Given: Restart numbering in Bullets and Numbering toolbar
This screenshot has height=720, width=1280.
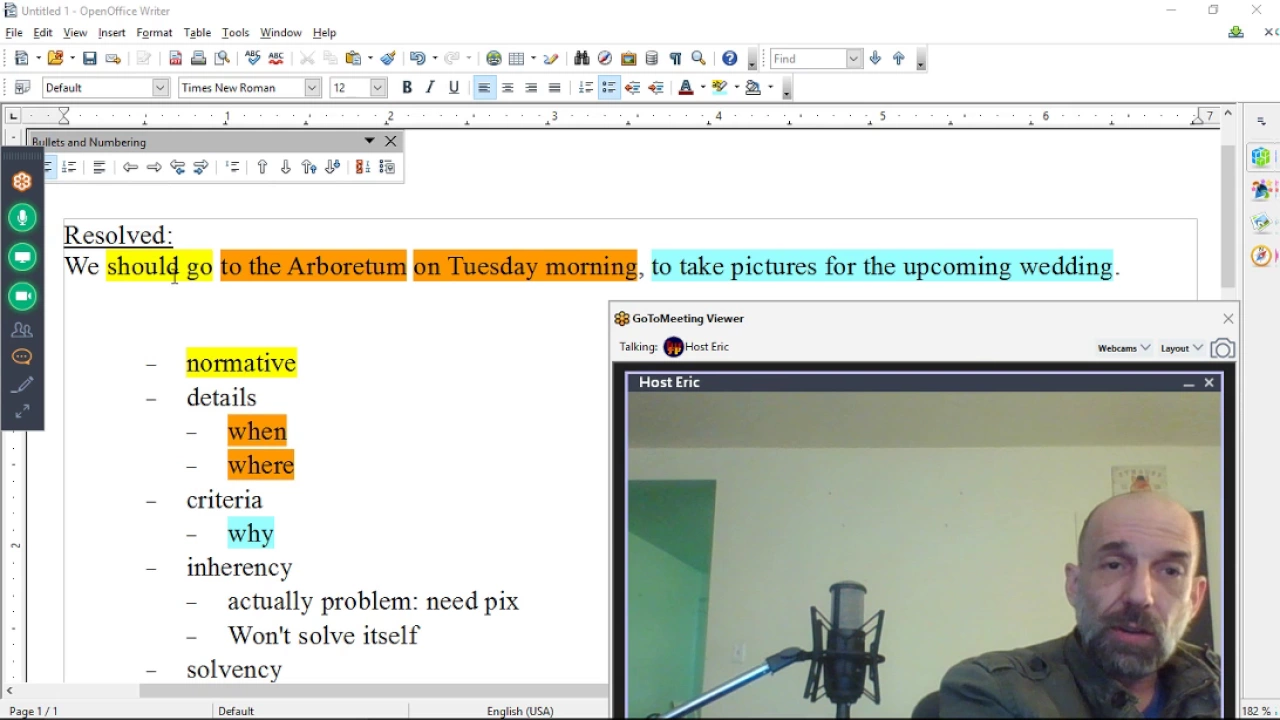Looking at the screenshot, I should pos(363,168).
